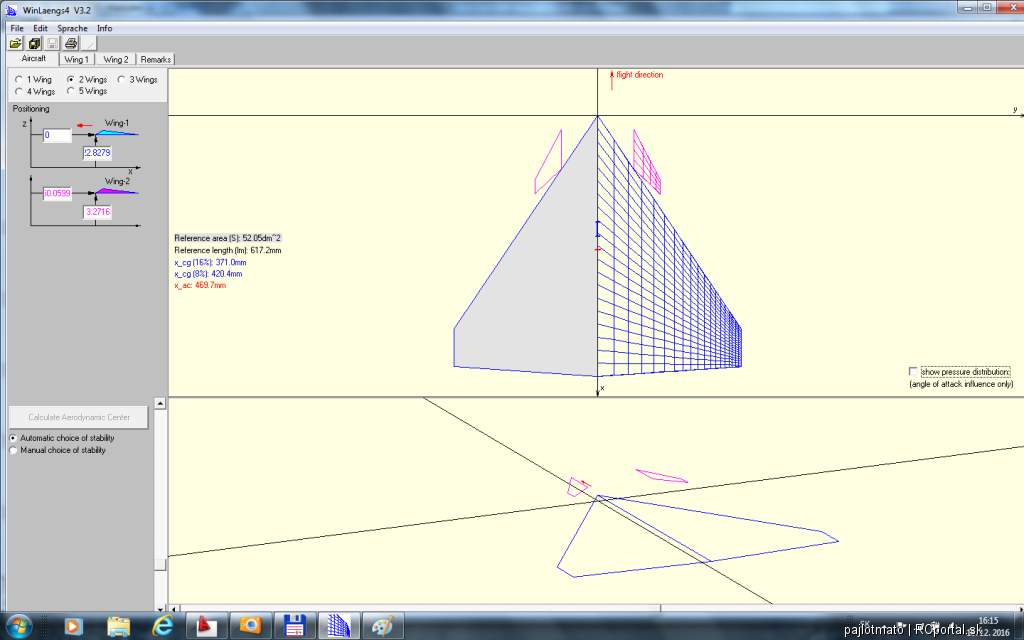
Task: Switch to the Paint palette taskbar app
Action: pos(383,626)
